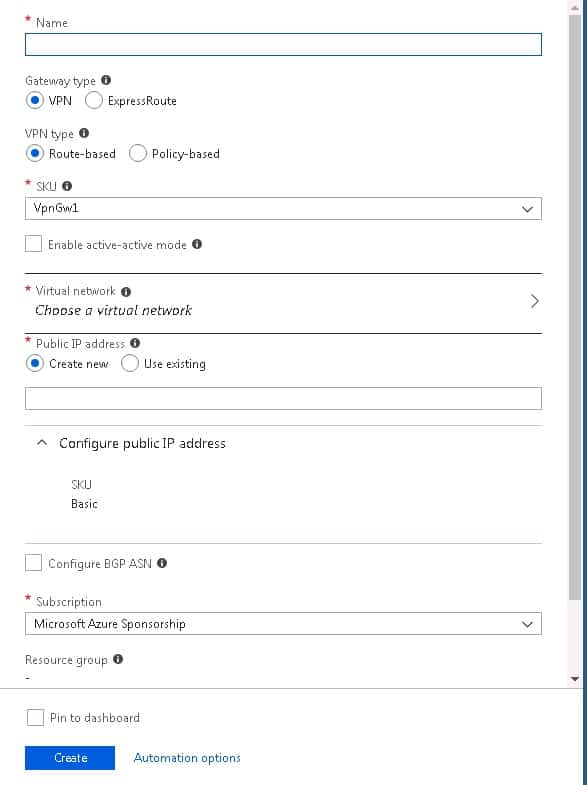Click info icon next to VPN type

click(x=84, y=133)
